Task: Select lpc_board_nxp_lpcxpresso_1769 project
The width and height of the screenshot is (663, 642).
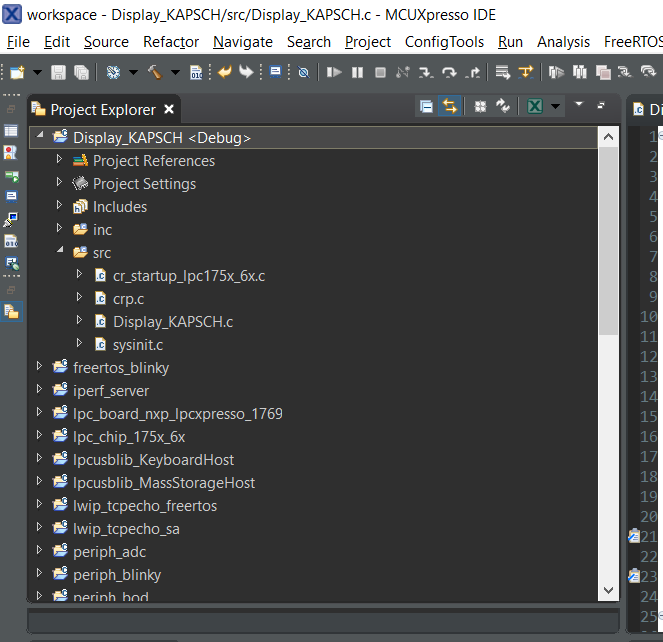Action: pos(178,414)
